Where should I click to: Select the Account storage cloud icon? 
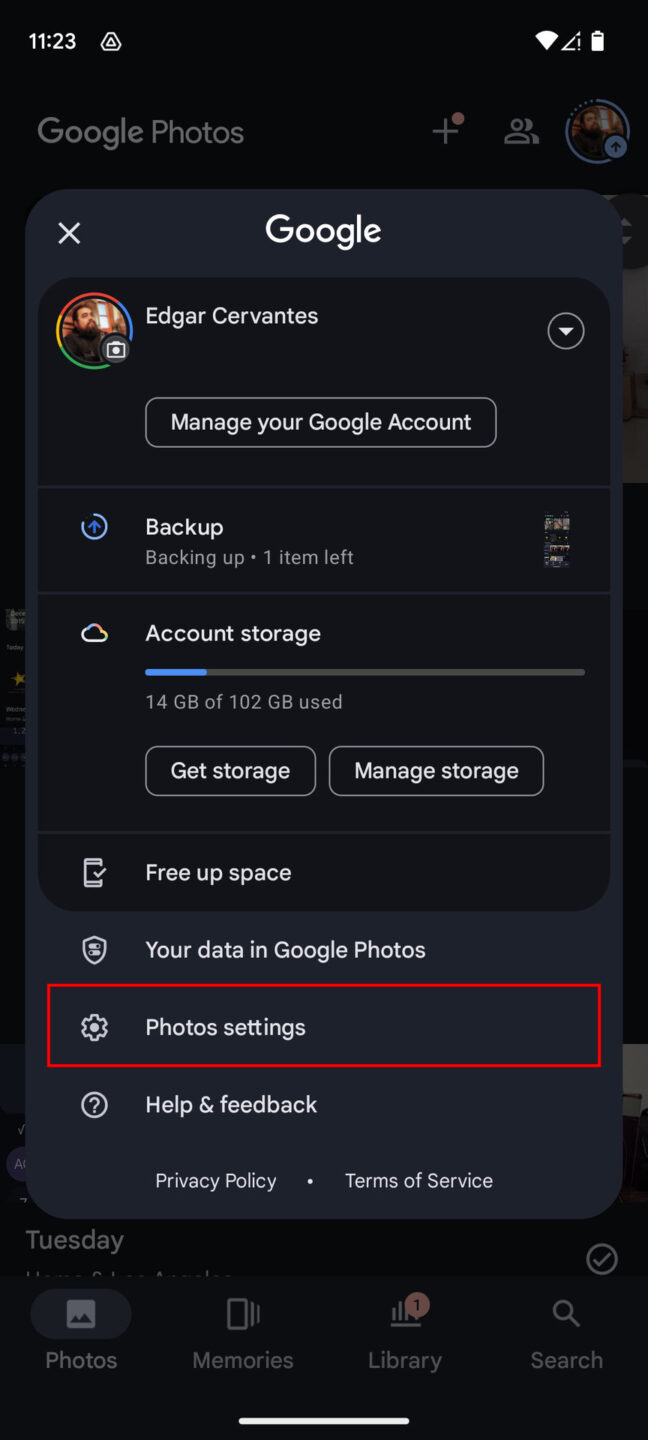[93, 632]
